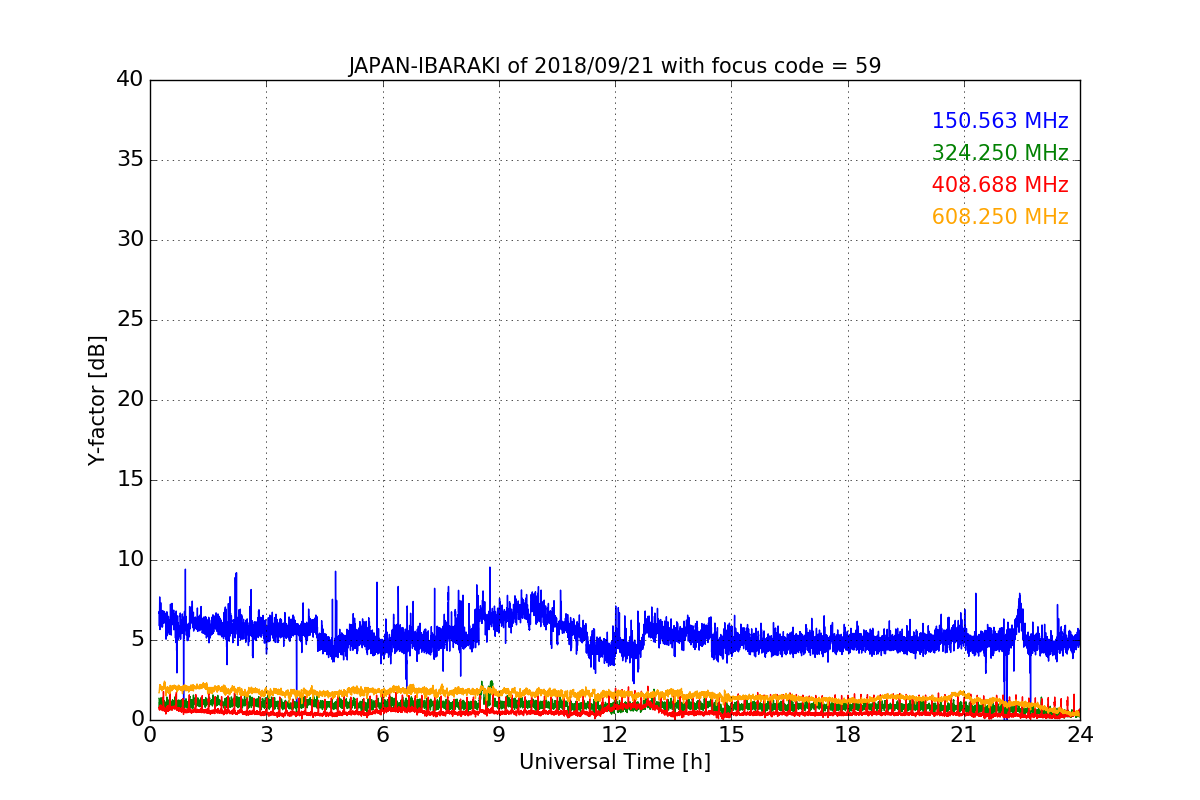
Task: Click the y-axis tick label 20
Action: (x=130, y=399)
